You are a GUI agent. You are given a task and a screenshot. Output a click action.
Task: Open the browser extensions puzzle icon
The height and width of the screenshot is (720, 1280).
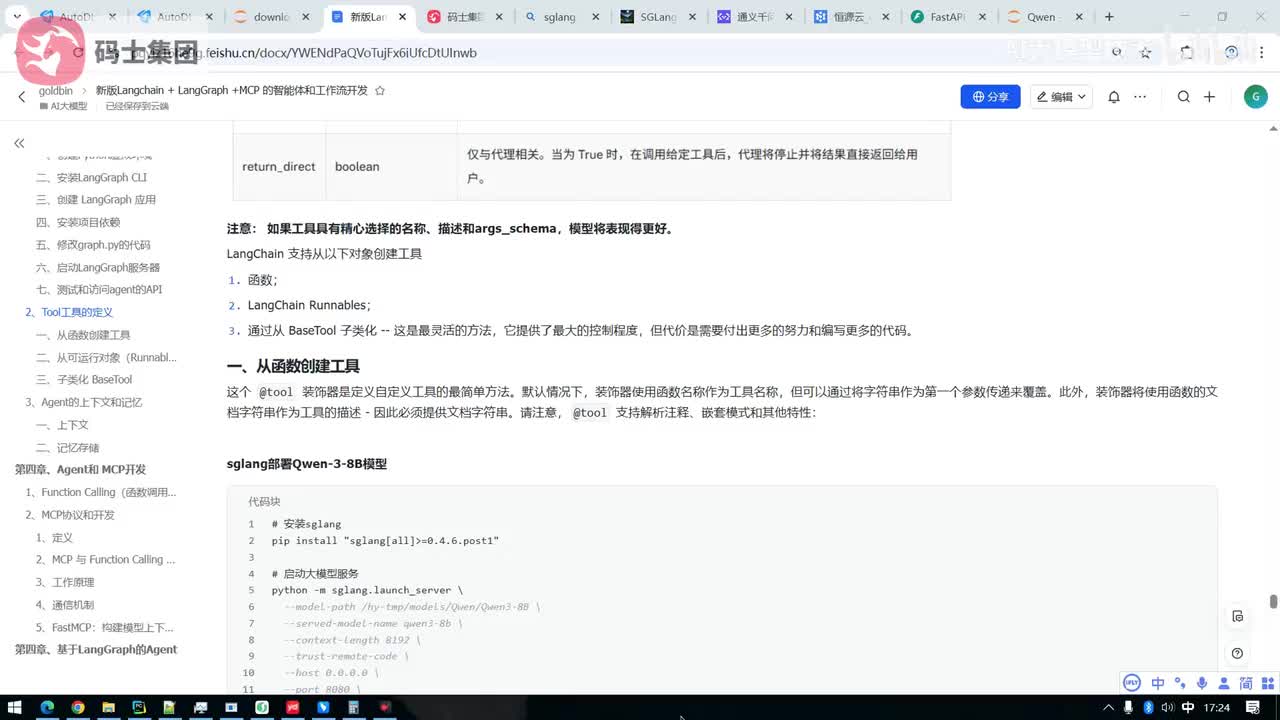[x=1187, y=53]
